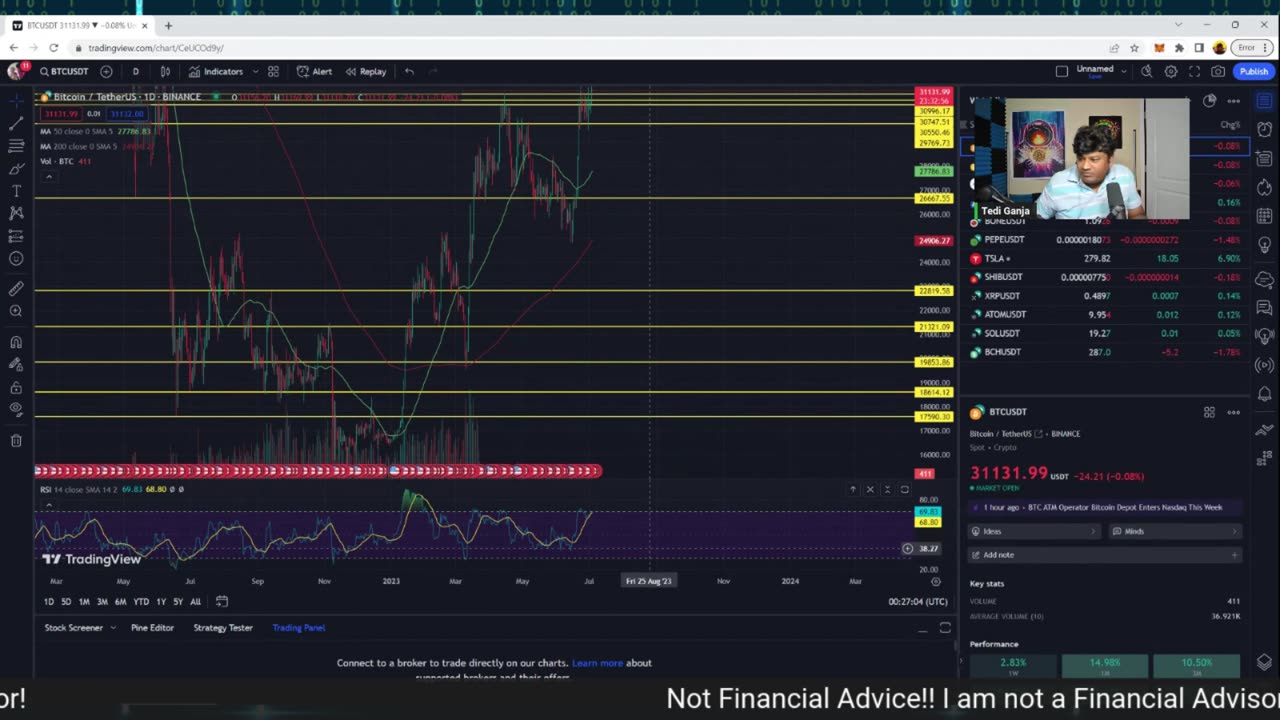Viewport: 1280px width, 720px height.
Task: Toggle magnet mode in the drawing toolbar
Action: pyautogui.click(x=16, y=342)
